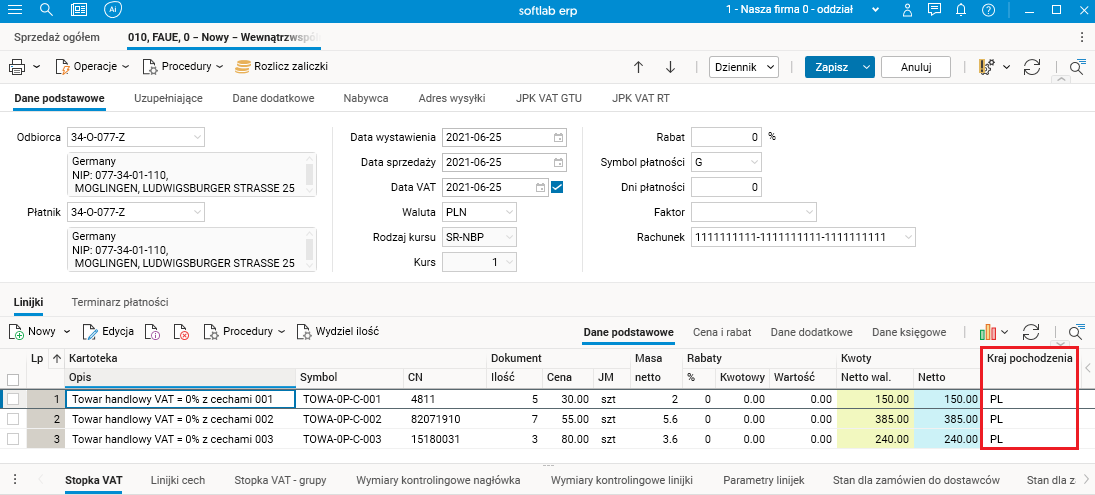Open the Operacje menu
Screen dimensions: 1095x495
point(92,67)
